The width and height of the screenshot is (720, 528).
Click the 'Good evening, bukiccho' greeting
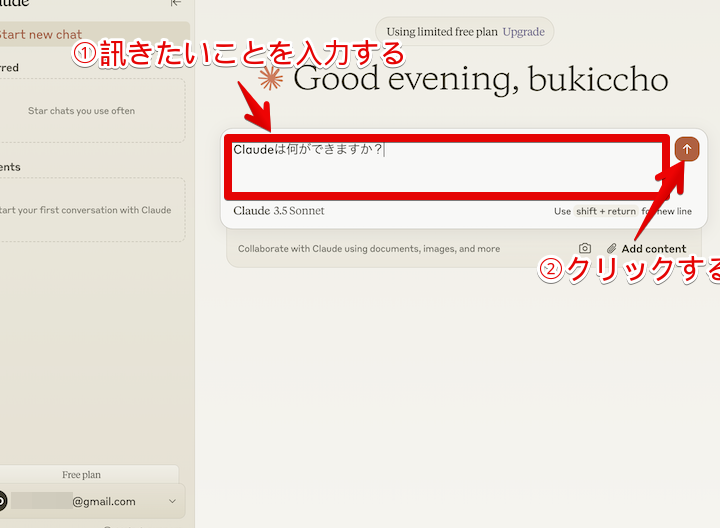(480, 79)
